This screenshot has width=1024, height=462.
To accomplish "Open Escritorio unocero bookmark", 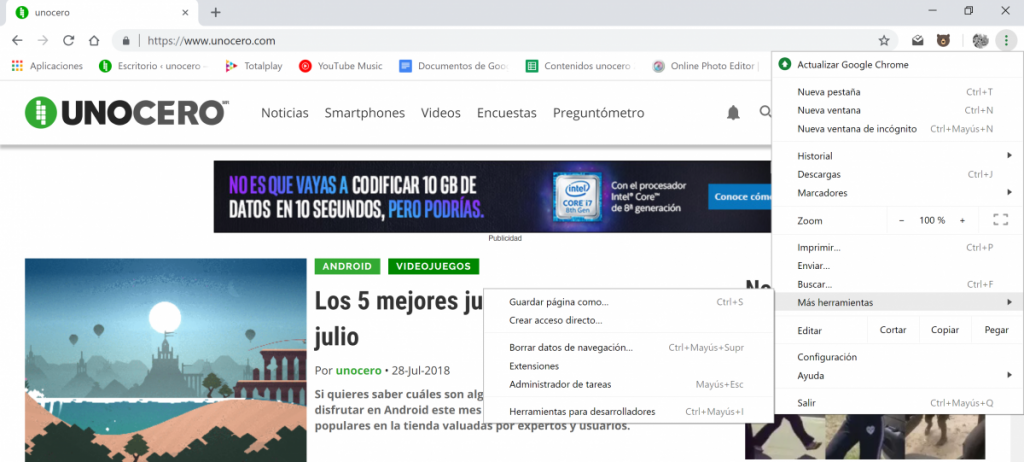I will [x=153, y=66].
